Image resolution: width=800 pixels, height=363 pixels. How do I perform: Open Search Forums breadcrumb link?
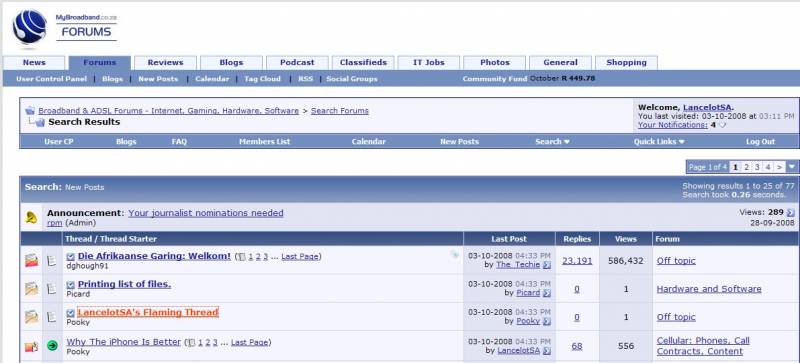(x=340, y=111)
